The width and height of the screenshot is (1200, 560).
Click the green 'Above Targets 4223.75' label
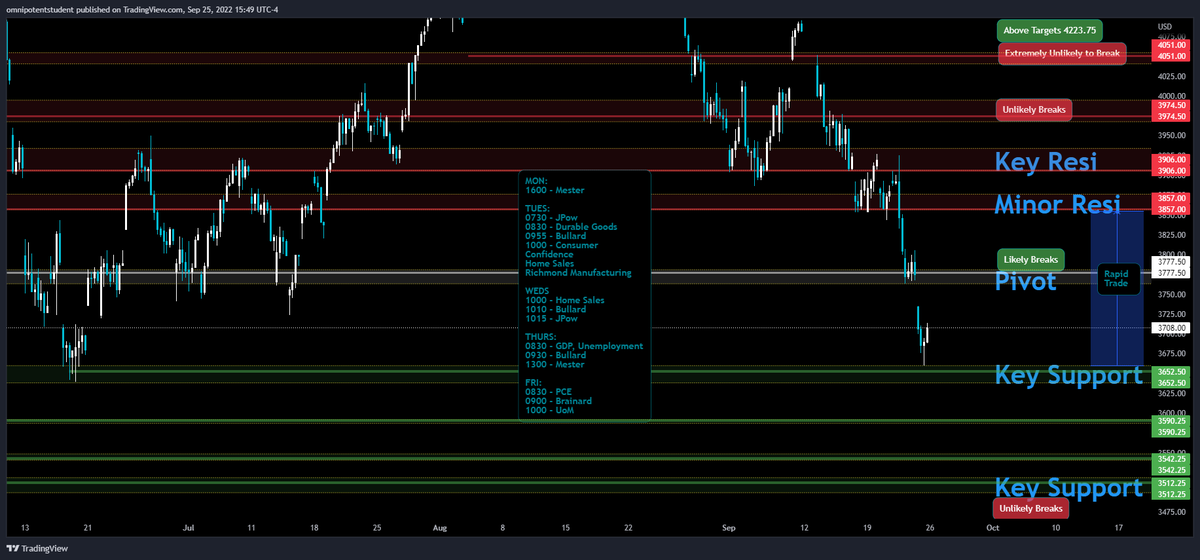click(1047, 29)
